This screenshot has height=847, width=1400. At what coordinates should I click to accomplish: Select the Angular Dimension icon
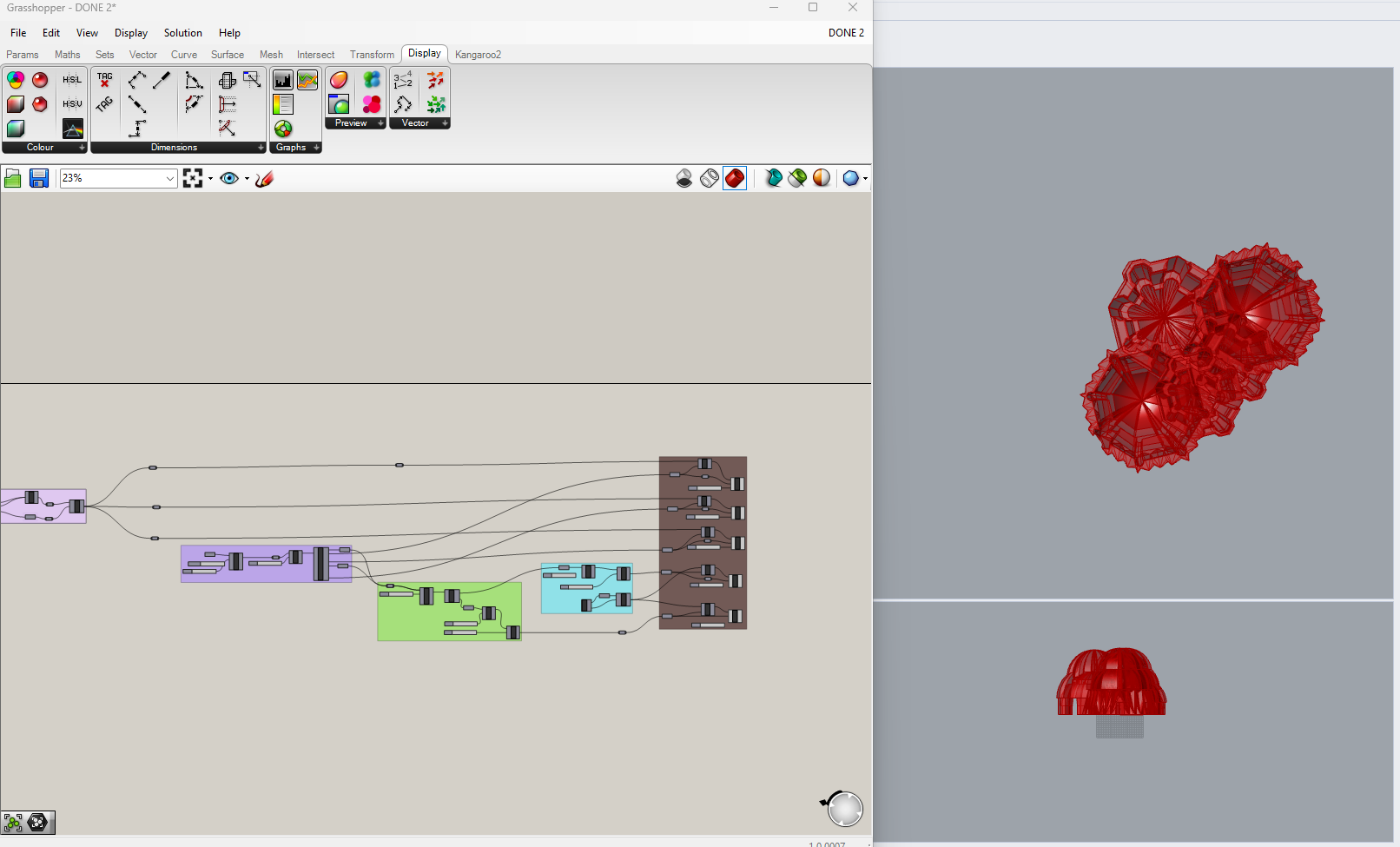pos(195,80)
